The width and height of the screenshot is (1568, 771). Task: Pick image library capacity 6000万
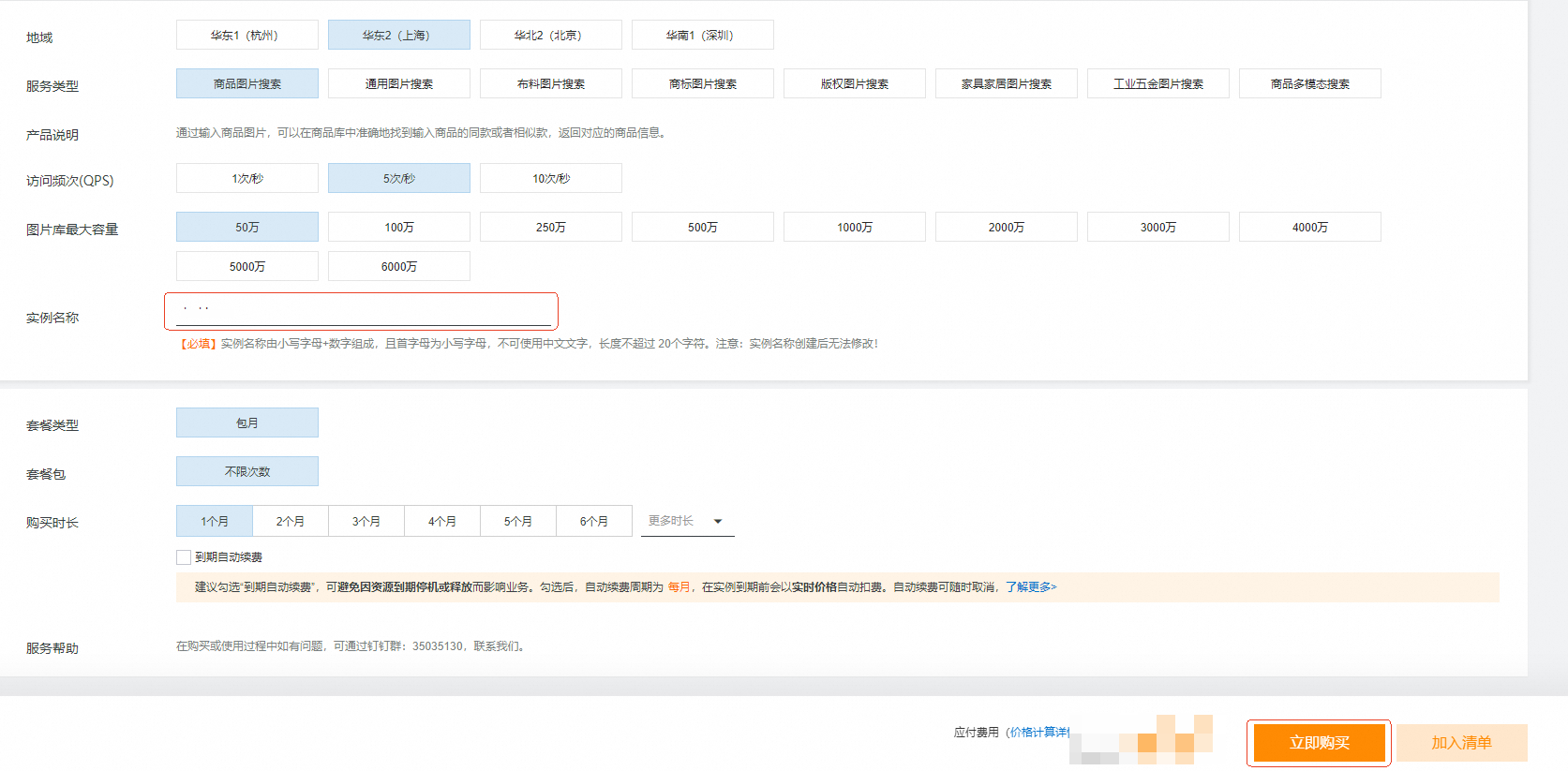399,266
